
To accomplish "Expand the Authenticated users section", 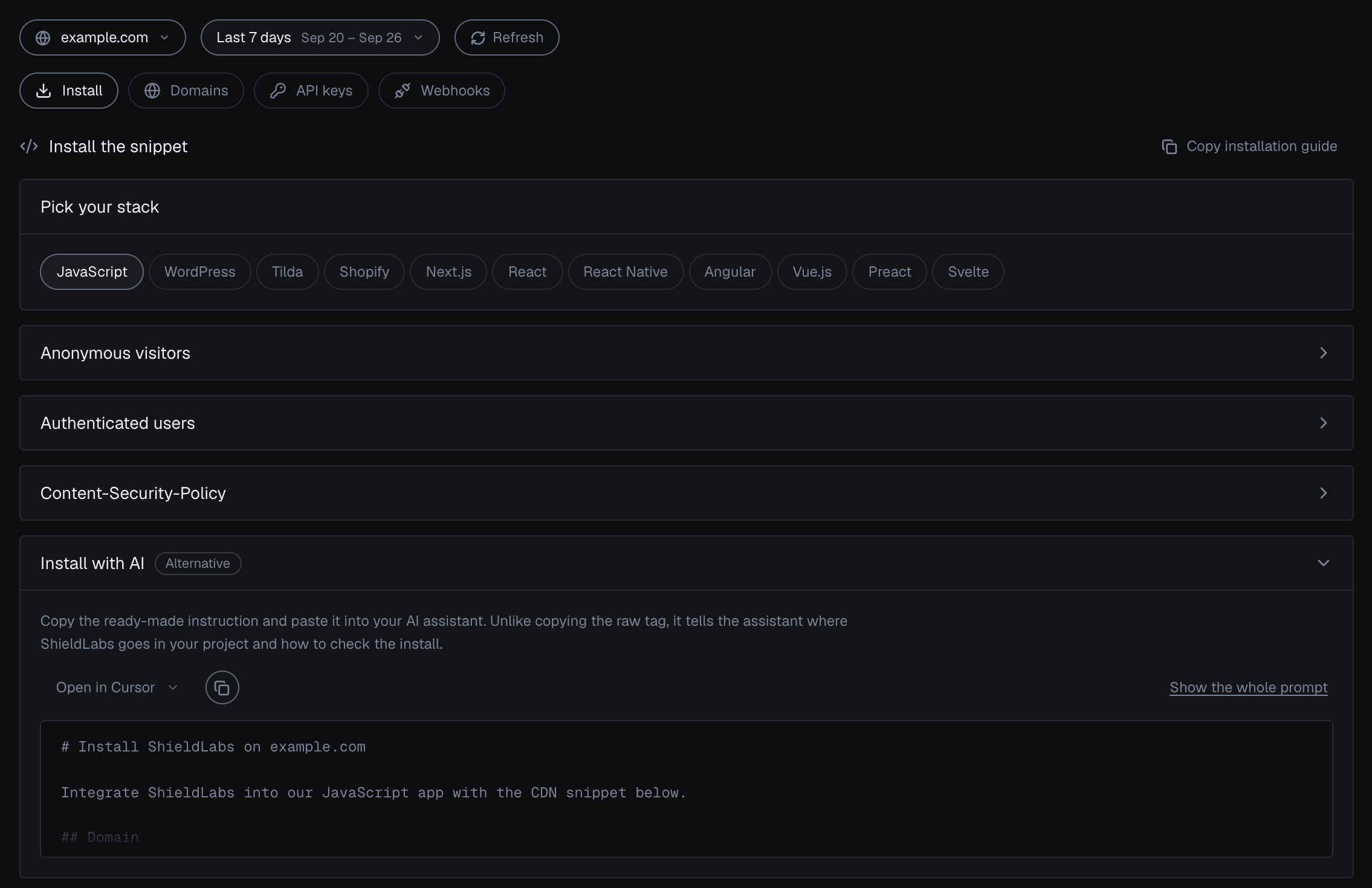I will tap(687, 423).
